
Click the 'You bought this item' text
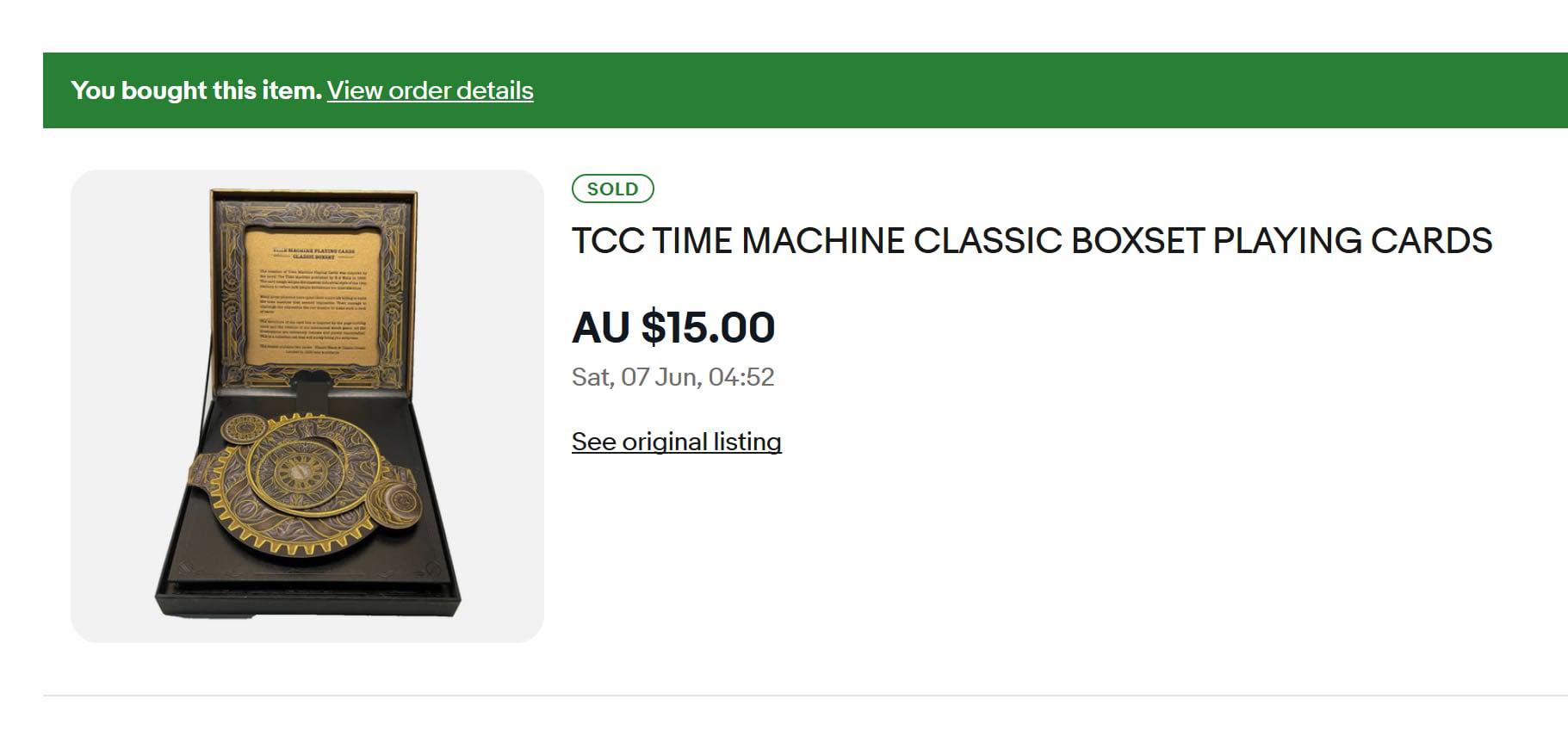point(195,90)
